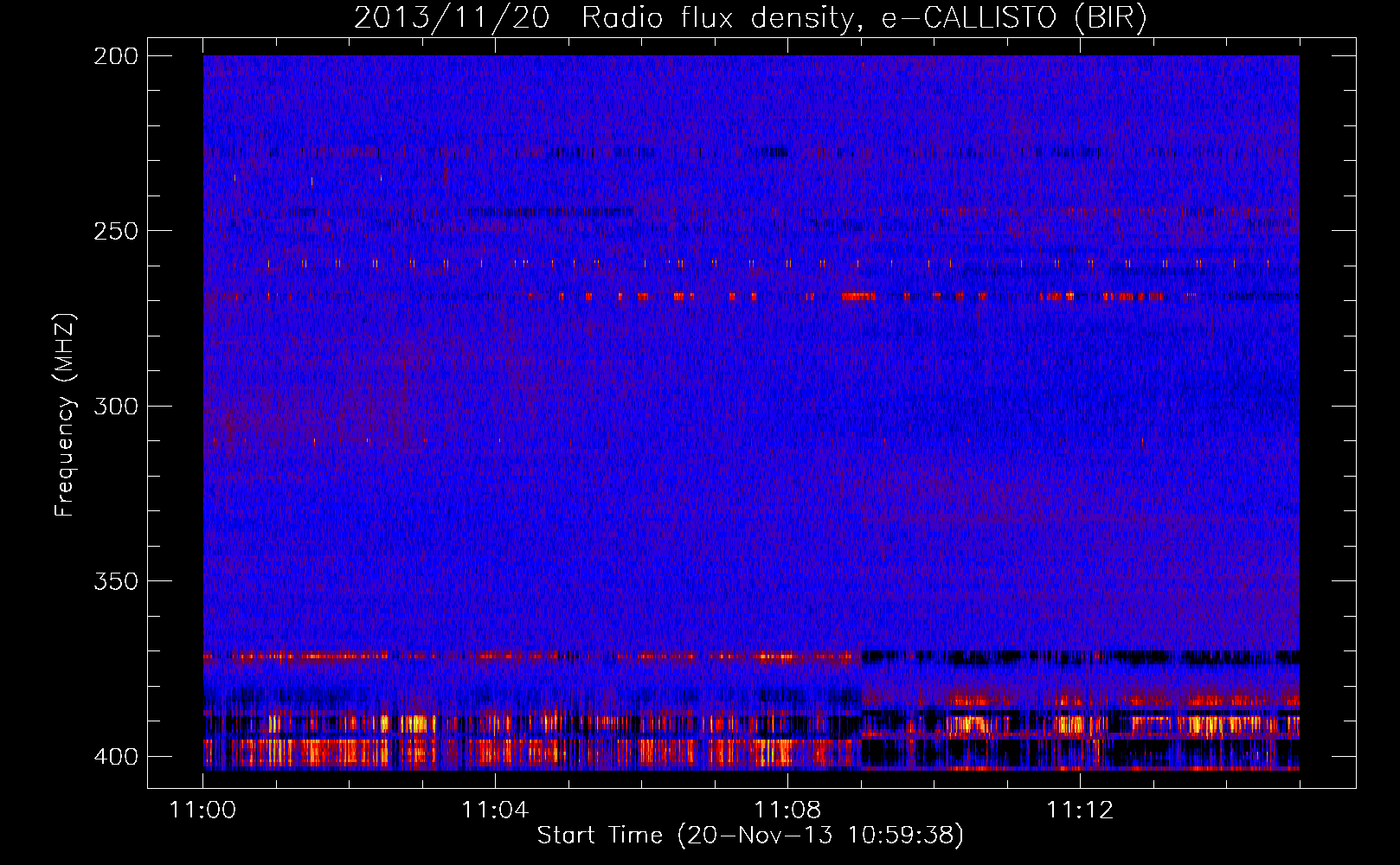Click the 11:04 time tick label
The image size is (1400, 865).
495,811
